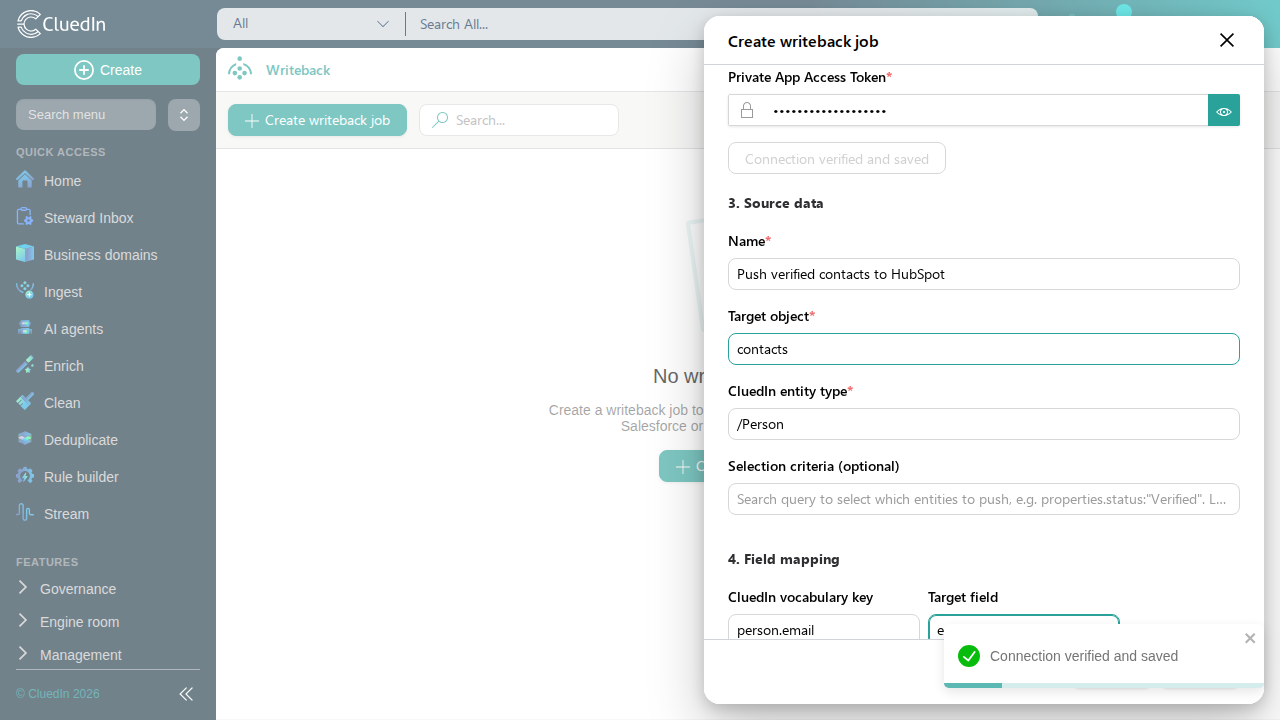Close the Create writeback job panel
1280x720 pixels.
click(x=1227, y=40)
